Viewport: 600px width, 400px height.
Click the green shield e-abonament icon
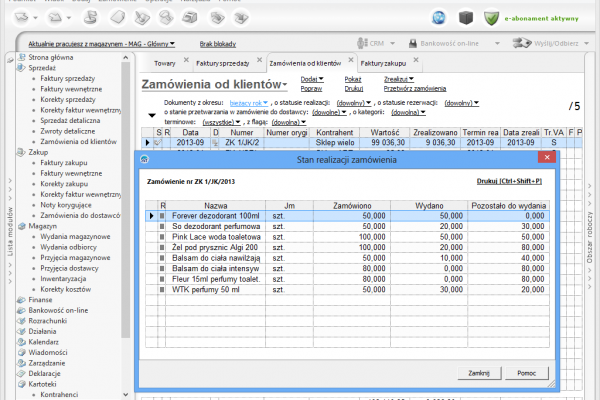[x=491, y=18]
